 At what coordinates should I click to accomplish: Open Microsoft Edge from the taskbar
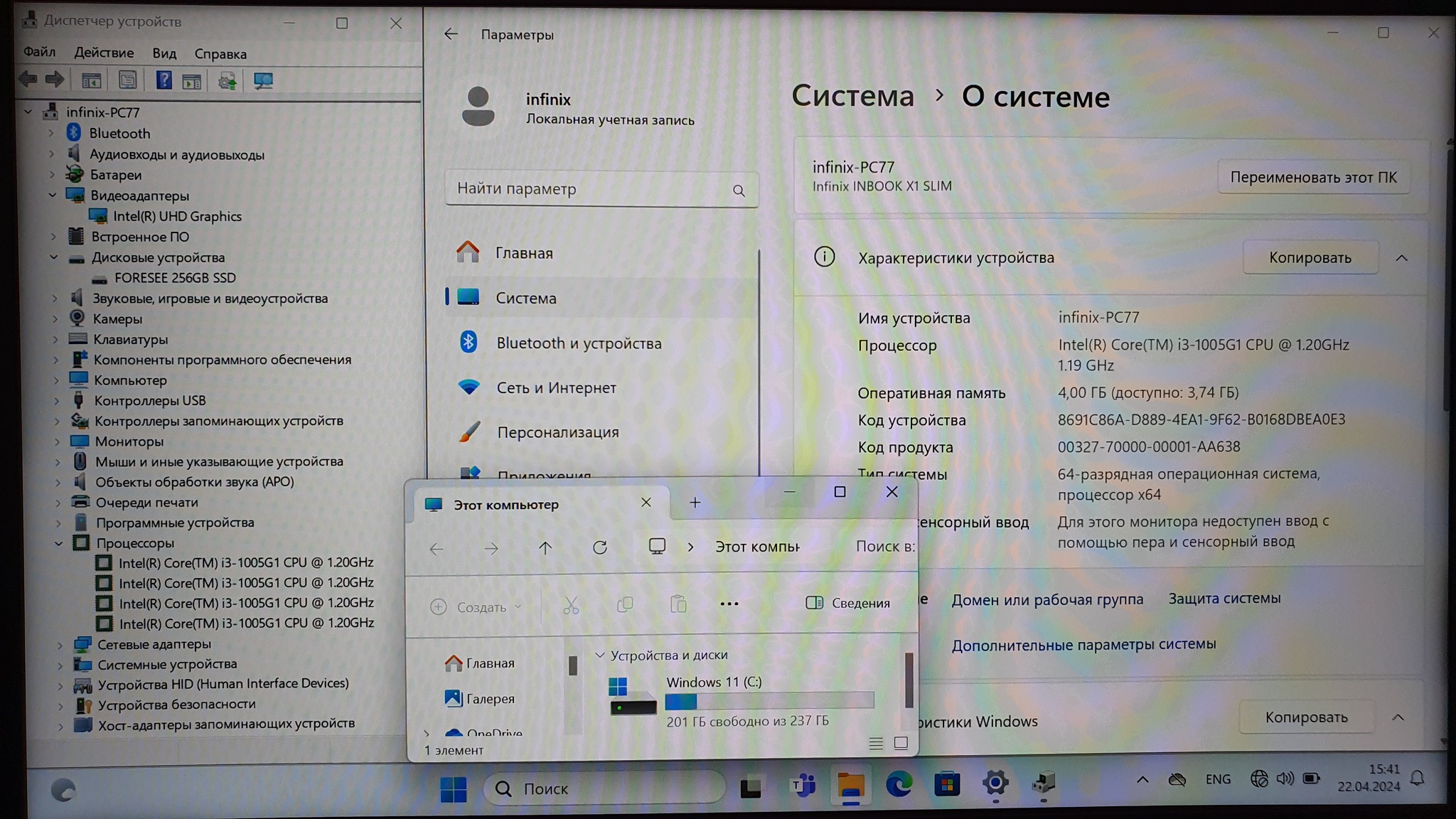[x=899, y=785]
